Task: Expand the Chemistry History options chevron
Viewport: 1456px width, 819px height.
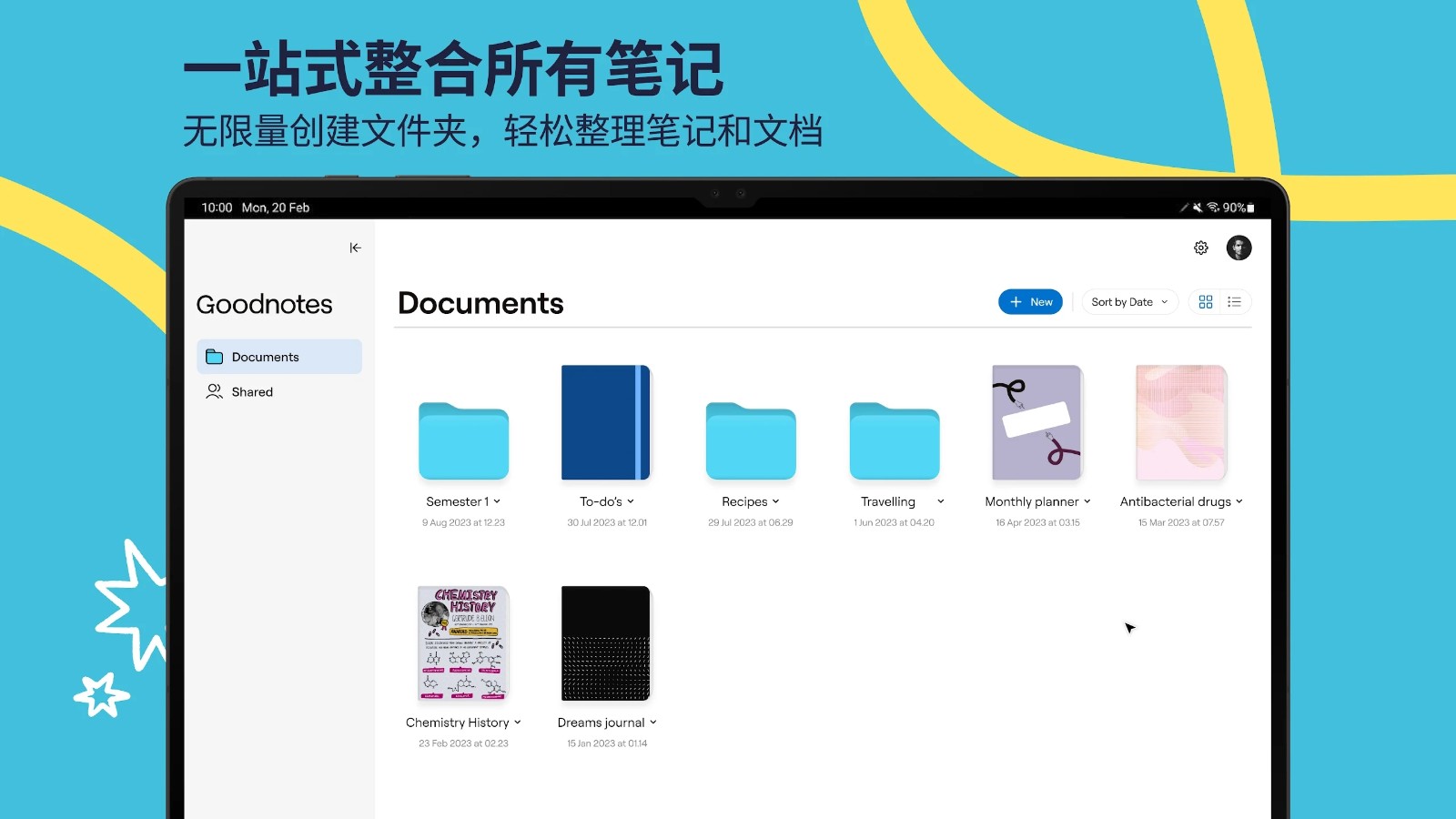Action: [517, 723]
